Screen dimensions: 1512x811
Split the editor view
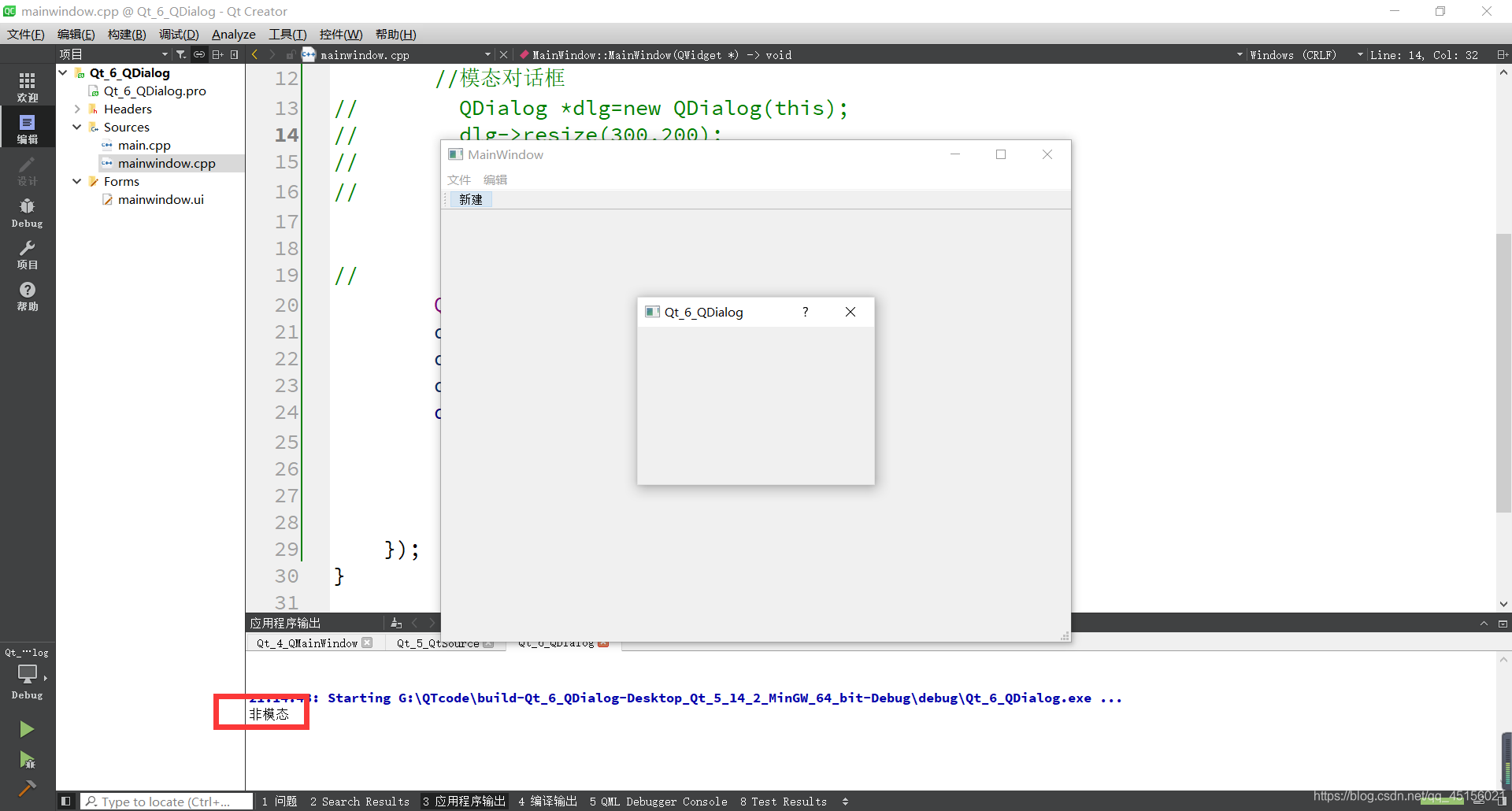[x=1503, y=54]
